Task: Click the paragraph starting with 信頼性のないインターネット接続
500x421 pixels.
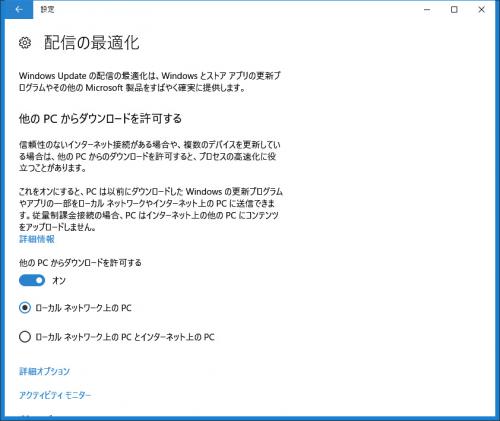Action: coord(150,156)
